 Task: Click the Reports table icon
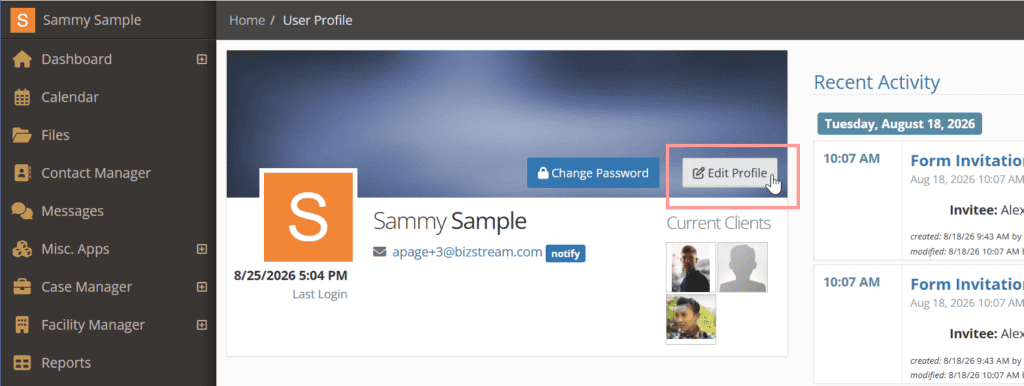point(22,362)
